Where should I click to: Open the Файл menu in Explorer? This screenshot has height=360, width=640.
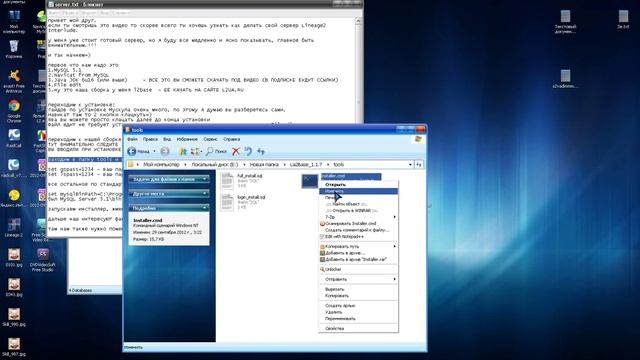pos(132,139)
